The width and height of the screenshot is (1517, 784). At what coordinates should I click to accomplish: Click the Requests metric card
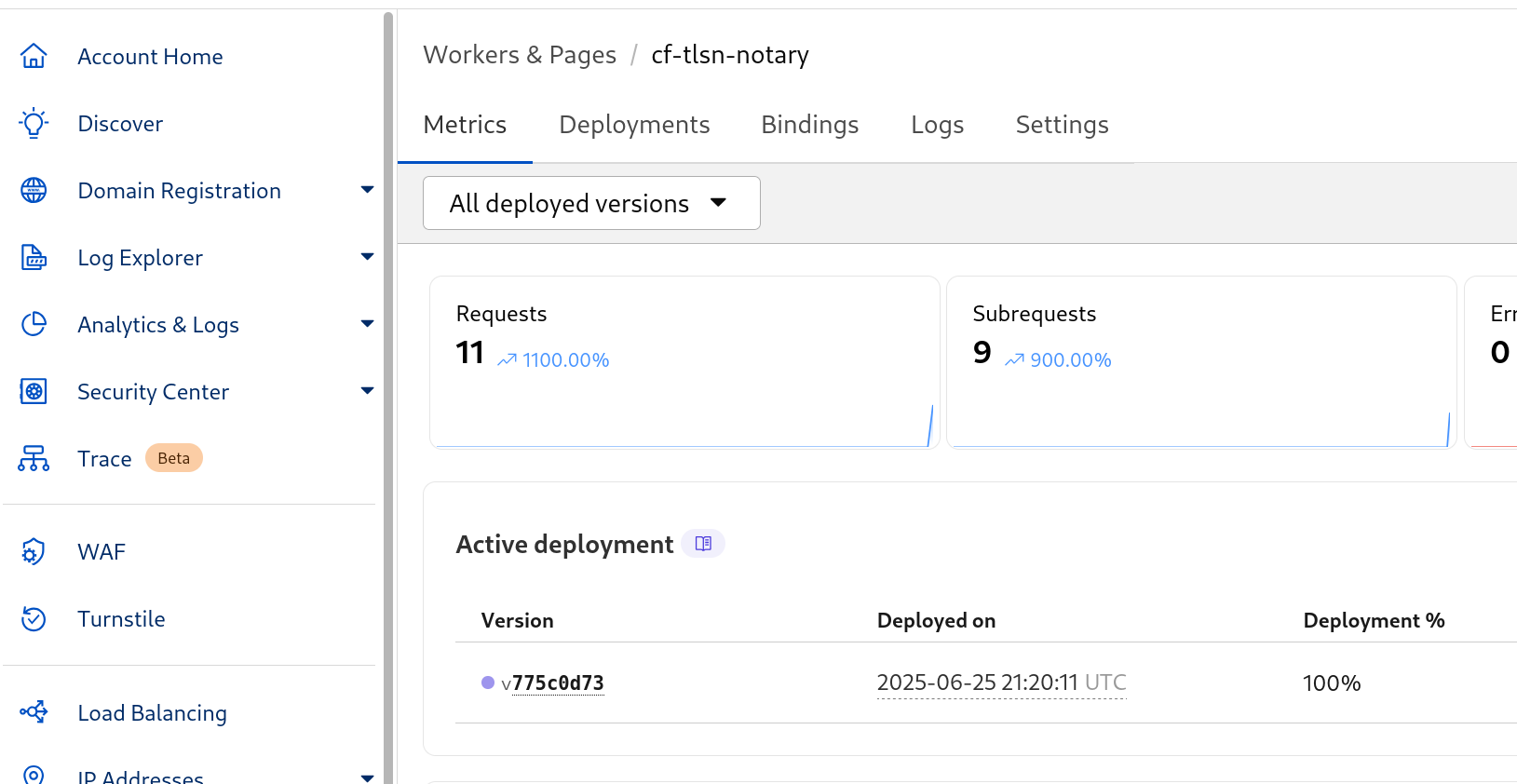click(684, 362)
